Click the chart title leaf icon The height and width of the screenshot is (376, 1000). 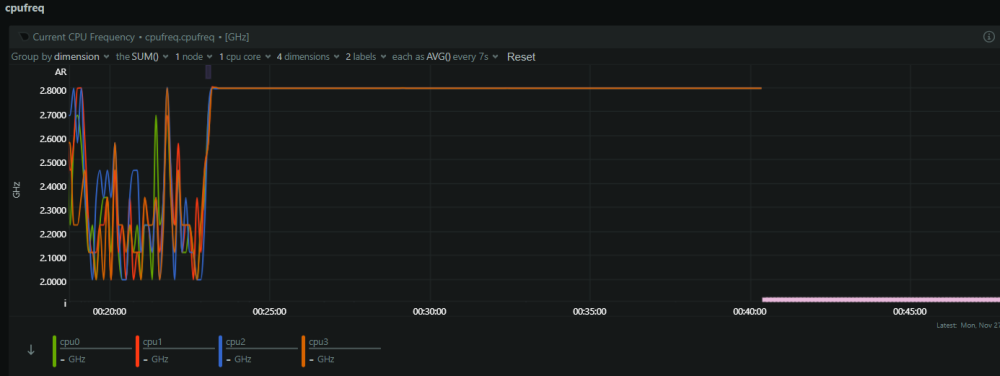[x=25, y=37]
